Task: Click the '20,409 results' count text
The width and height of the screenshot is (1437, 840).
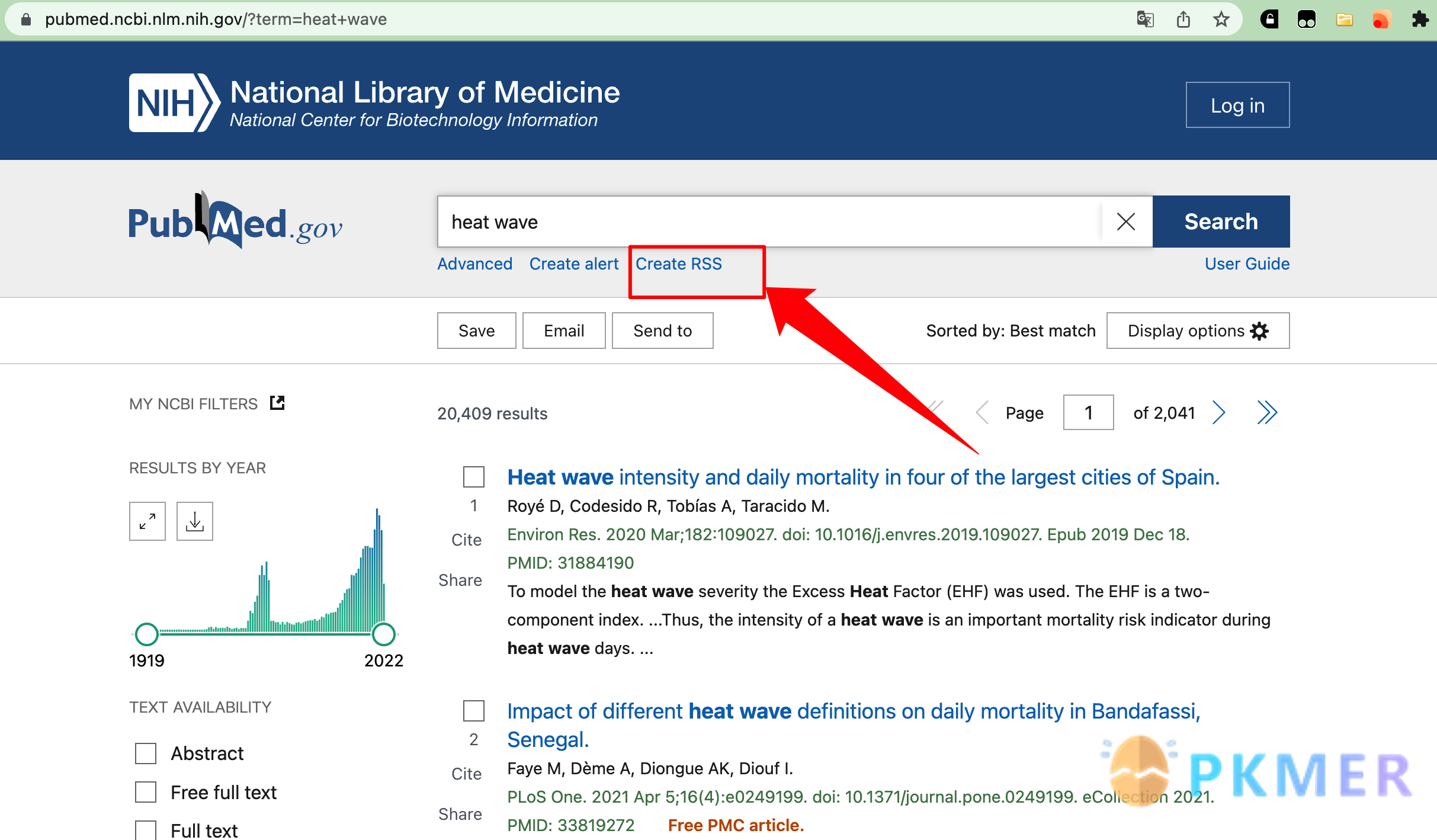Action: pos(492,413)
